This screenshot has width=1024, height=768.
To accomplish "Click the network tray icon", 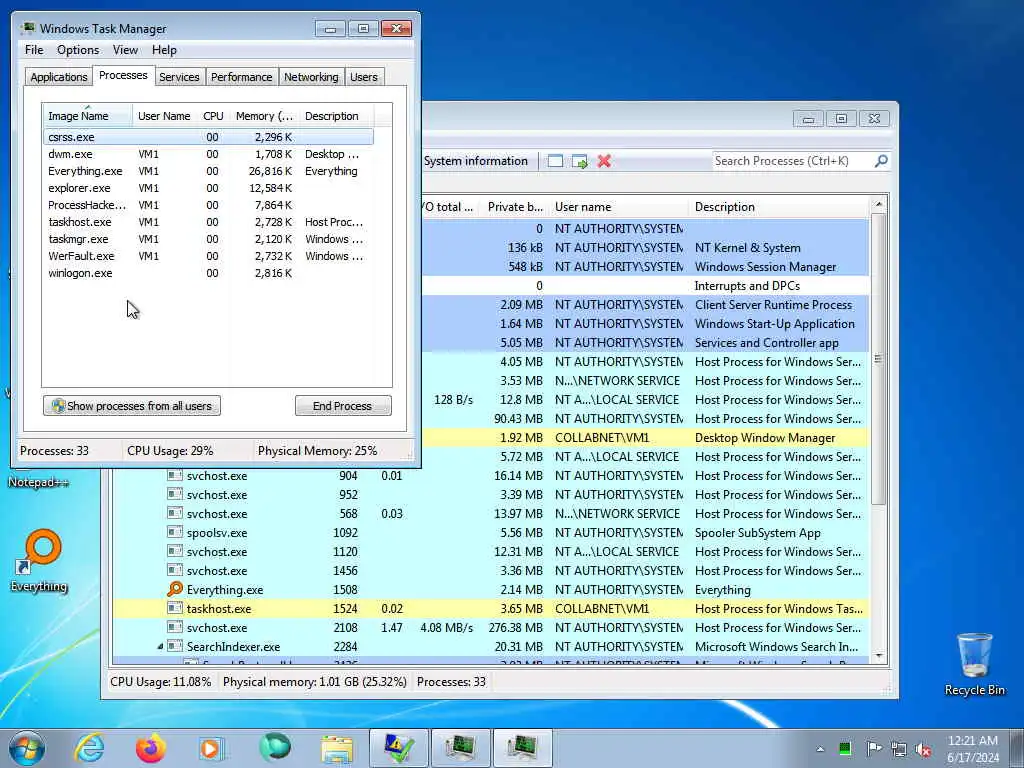I will (x=899, y=749).
